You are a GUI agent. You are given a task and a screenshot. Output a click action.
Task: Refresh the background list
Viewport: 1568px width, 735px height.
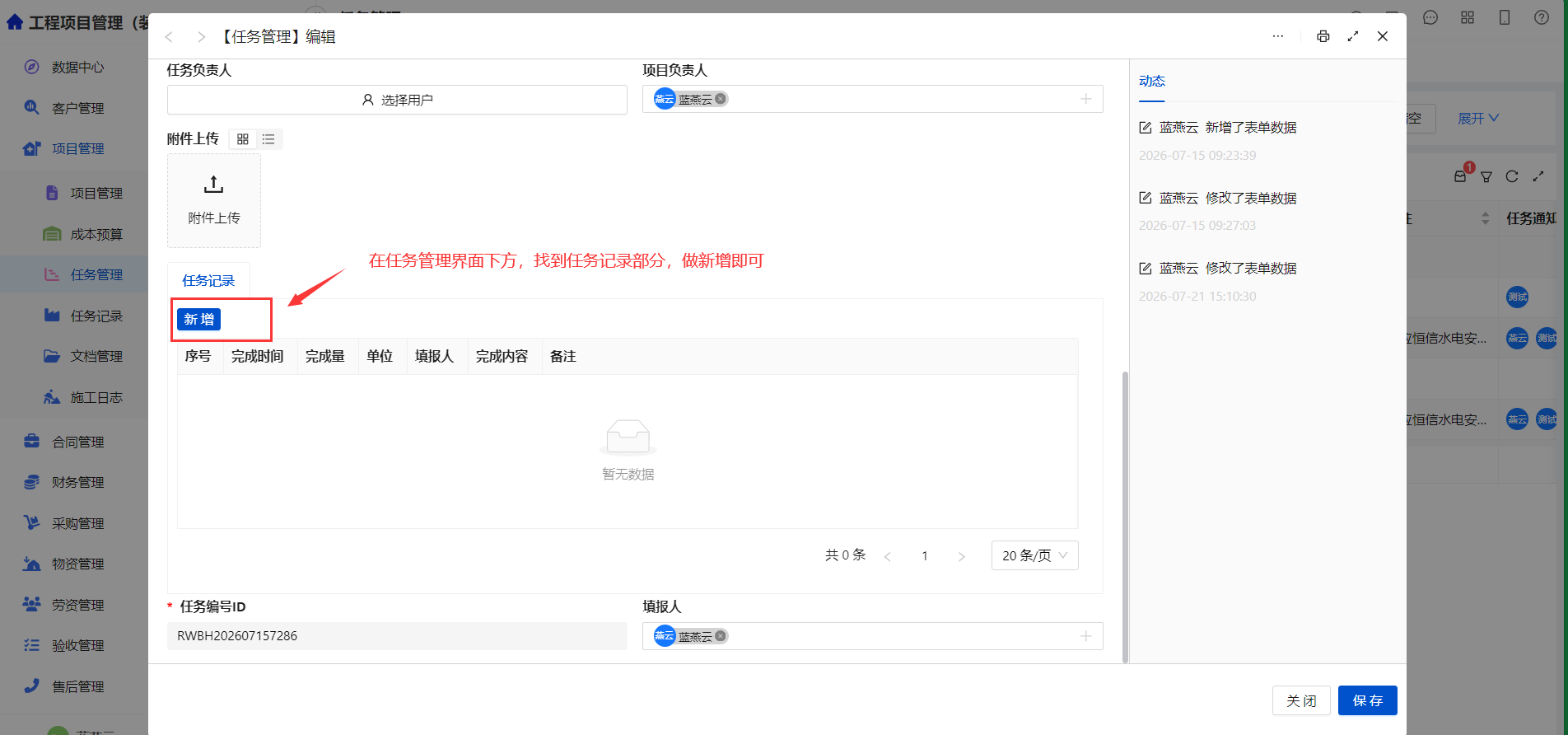pyautogui.click(x=1512, y=176)
